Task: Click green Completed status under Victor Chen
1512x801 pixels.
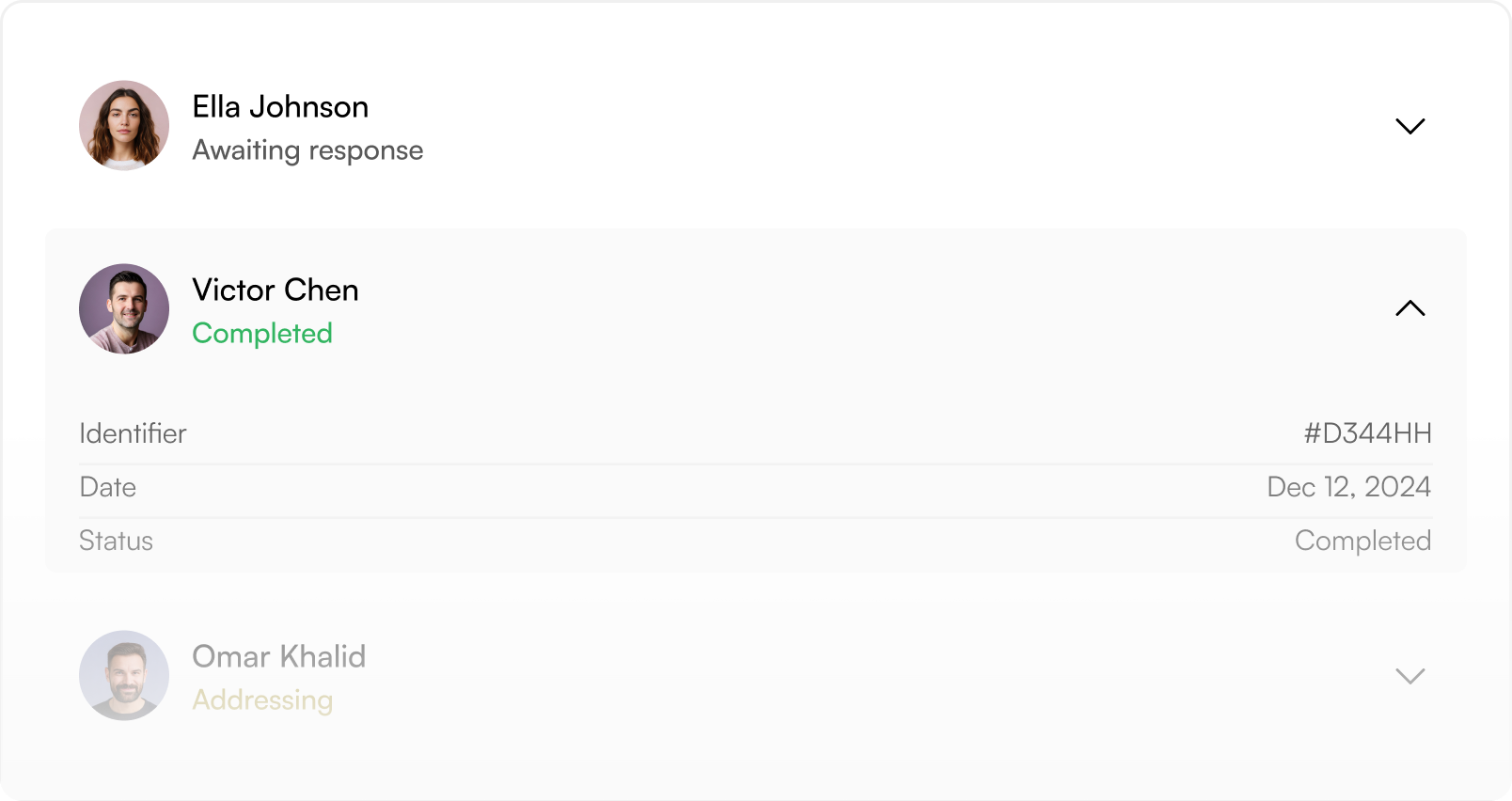Action: 262,334
